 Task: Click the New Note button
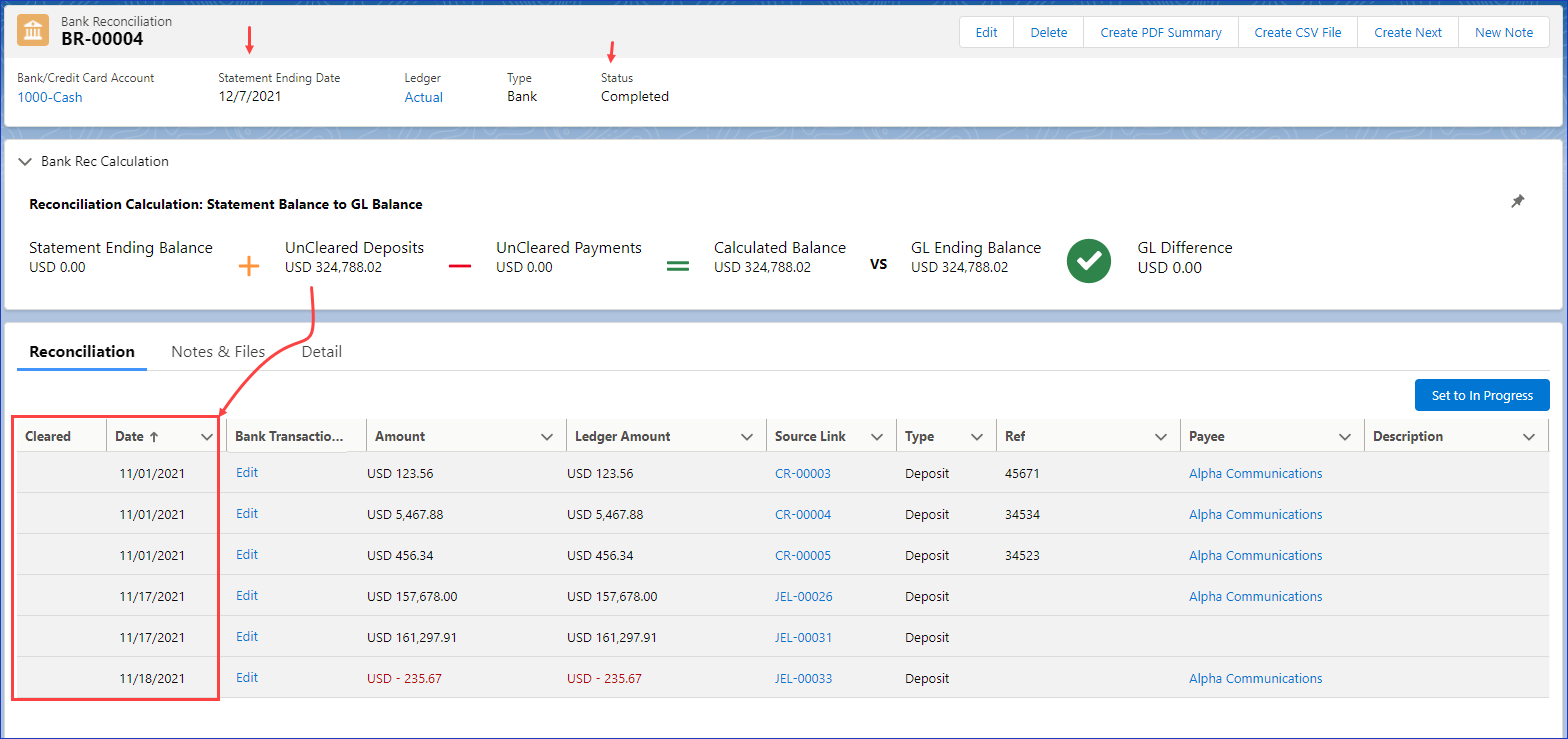click(x=1503, y=32)
